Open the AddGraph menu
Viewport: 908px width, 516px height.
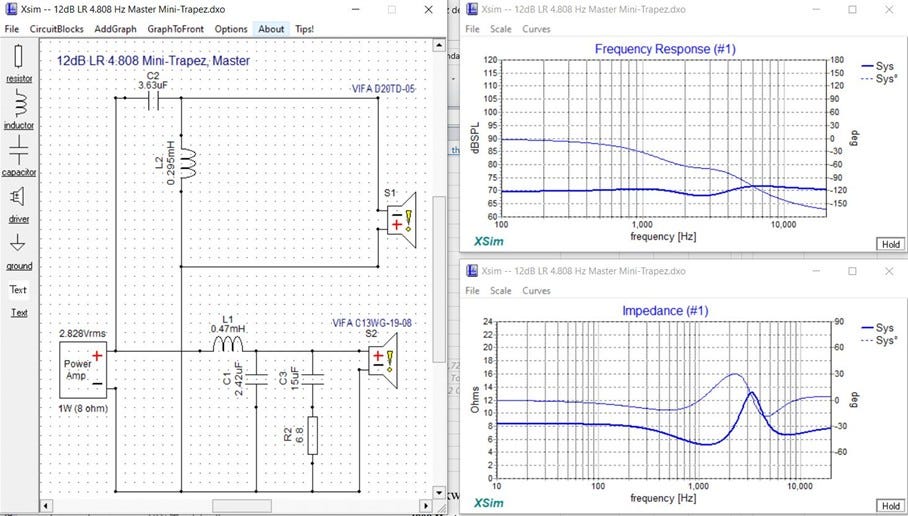coord(115,29)
